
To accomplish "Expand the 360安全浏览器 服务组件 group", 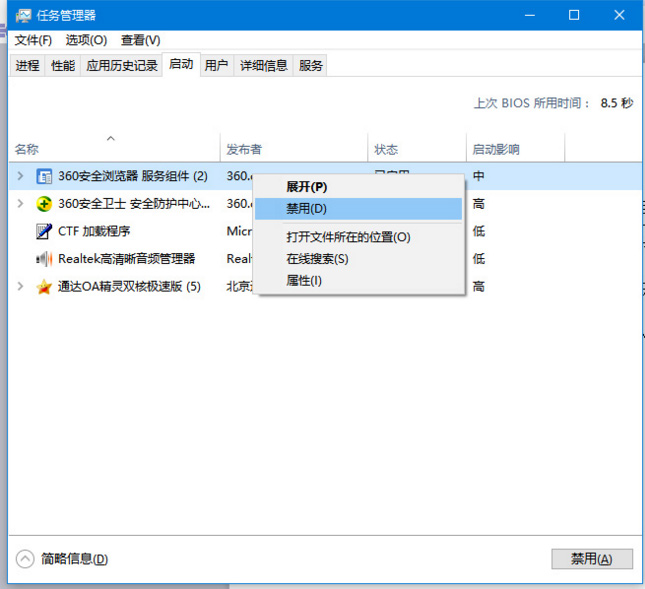I will point(20,176).
